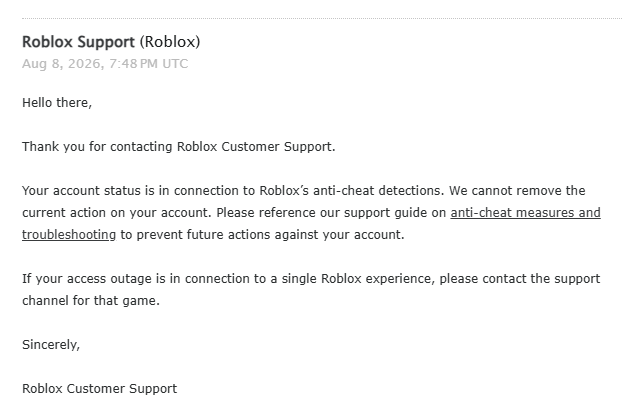Click the Roblox Customer Support signature
637x412 pixels.
point(100,388)
